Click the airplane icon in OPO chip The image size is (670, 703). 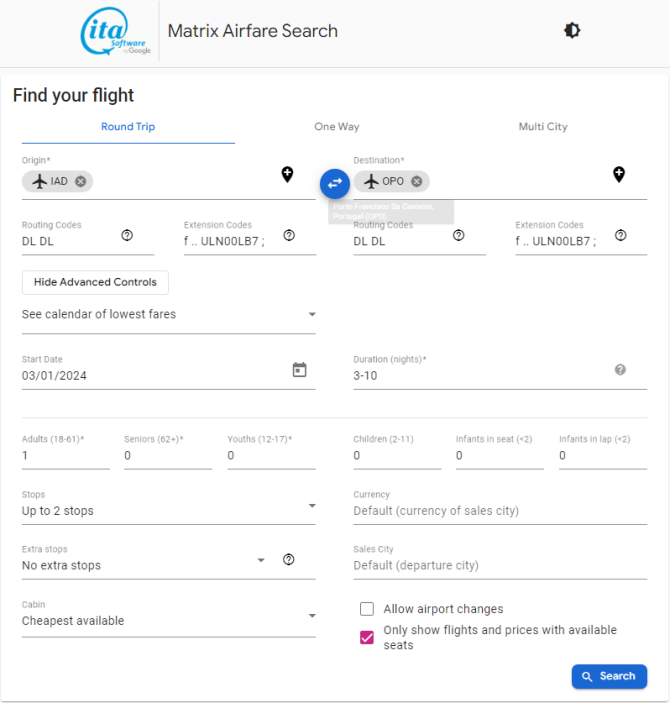[371, 182]
